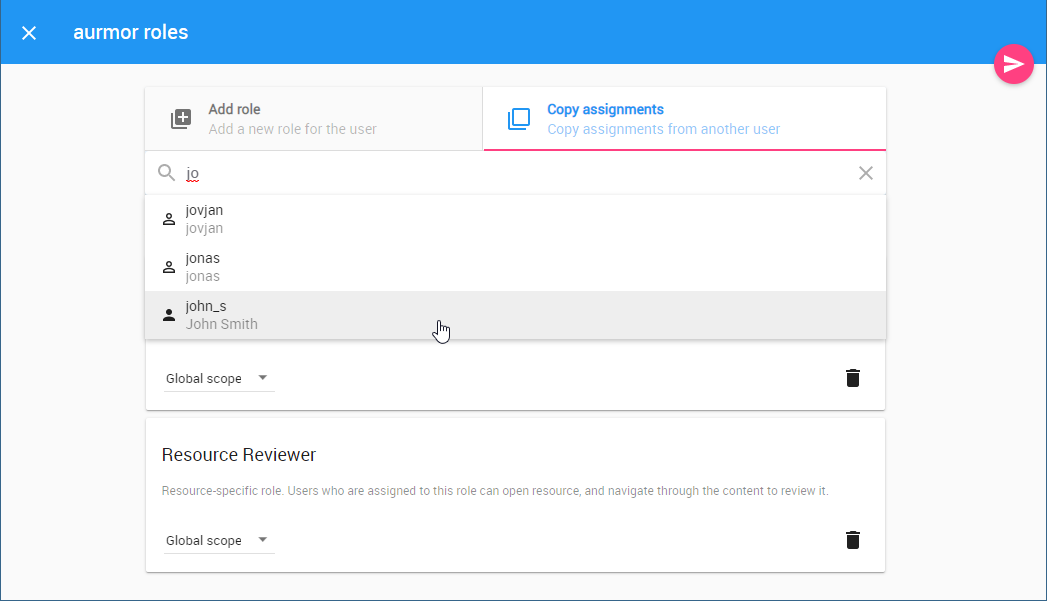Click the Add role plus icon
This screenshot has width=1047, height=601.
point(181,119)
